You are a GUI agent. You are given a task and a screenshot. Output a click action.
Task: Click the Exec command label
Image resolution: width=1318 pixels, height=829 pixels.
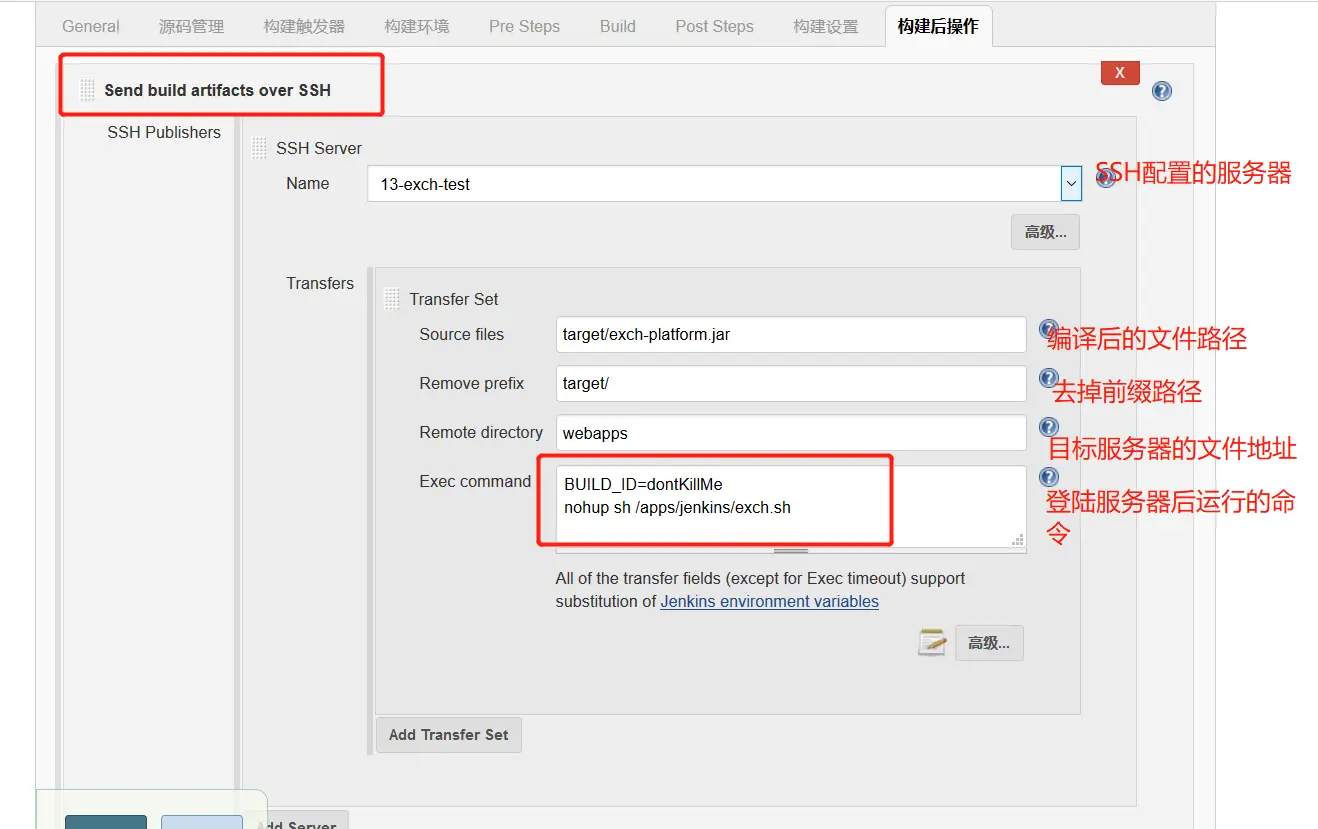click(475, 481)
